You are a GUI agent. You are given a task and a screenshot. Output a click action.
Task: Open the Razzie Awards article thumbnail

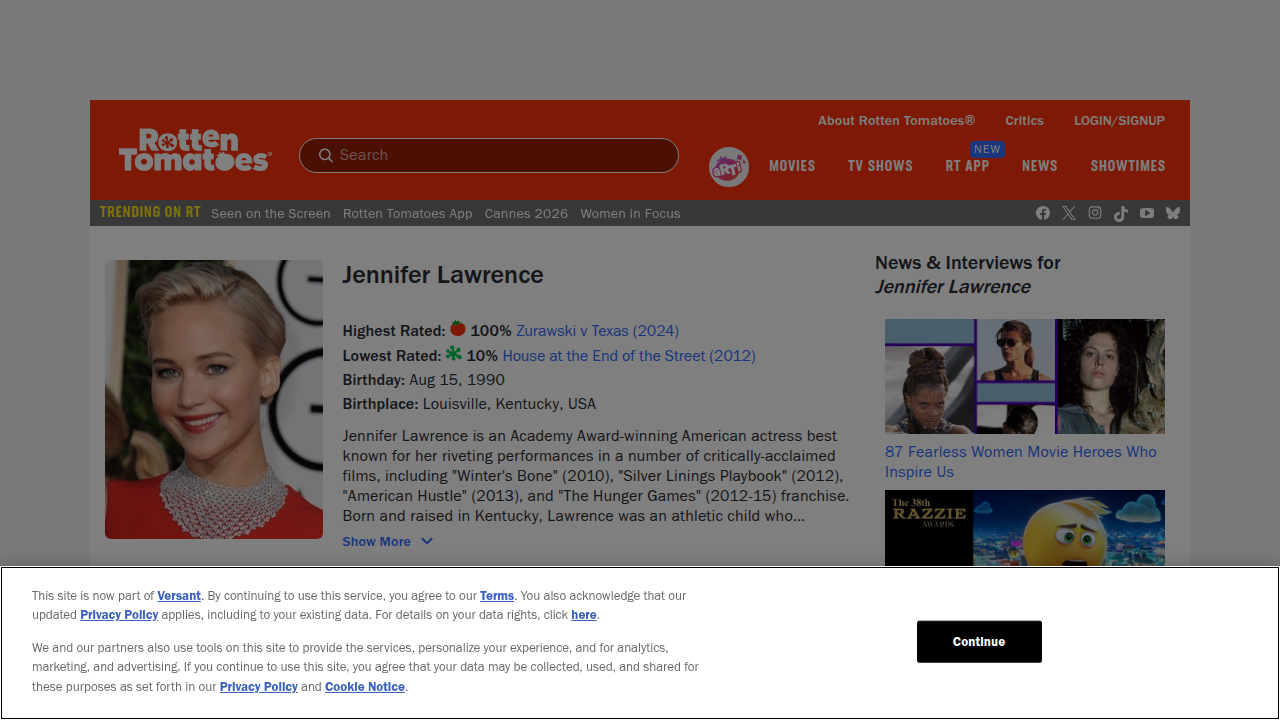pos(1025,528)
